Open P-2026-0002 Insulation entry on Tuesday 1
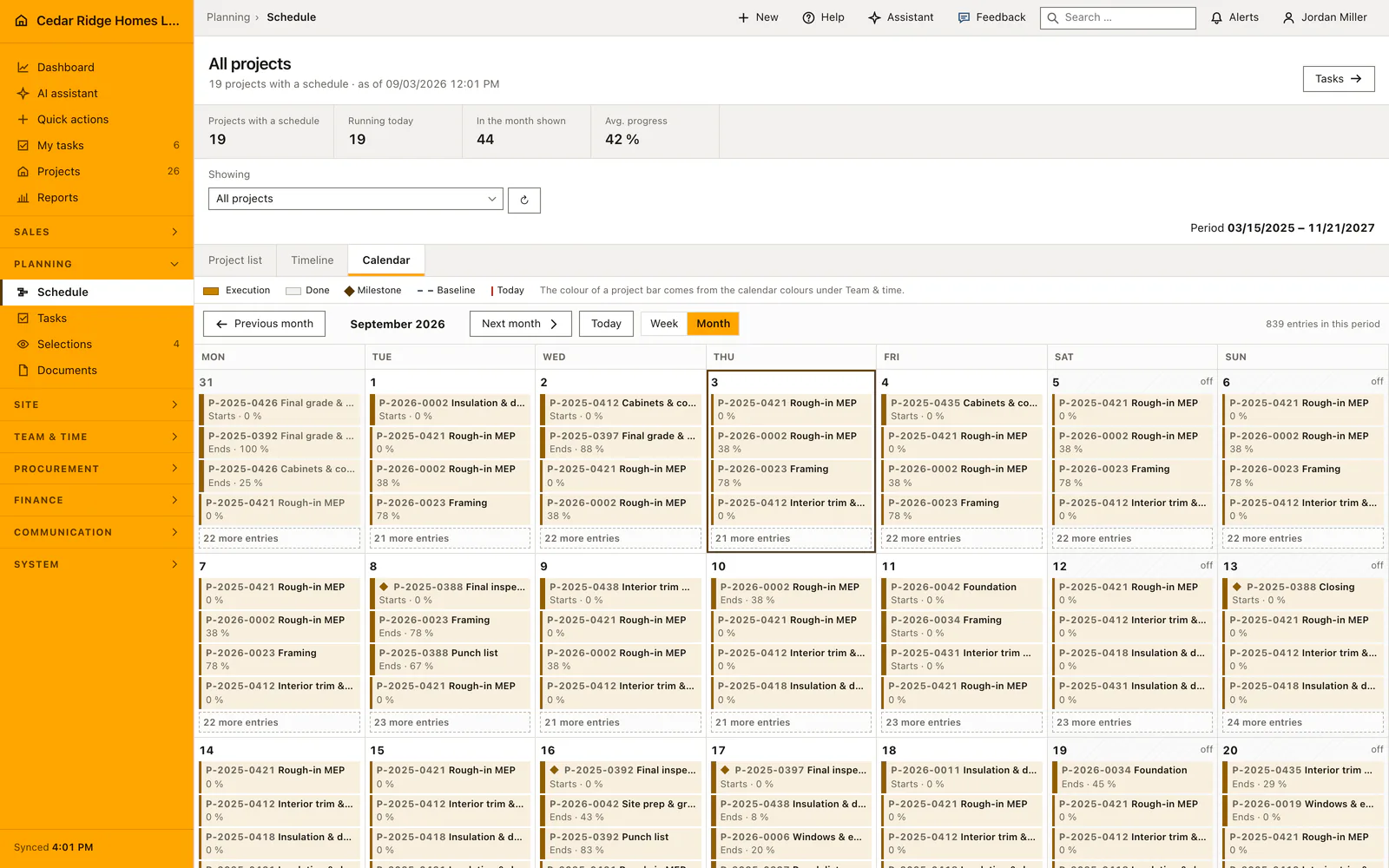 click(450, 410)
